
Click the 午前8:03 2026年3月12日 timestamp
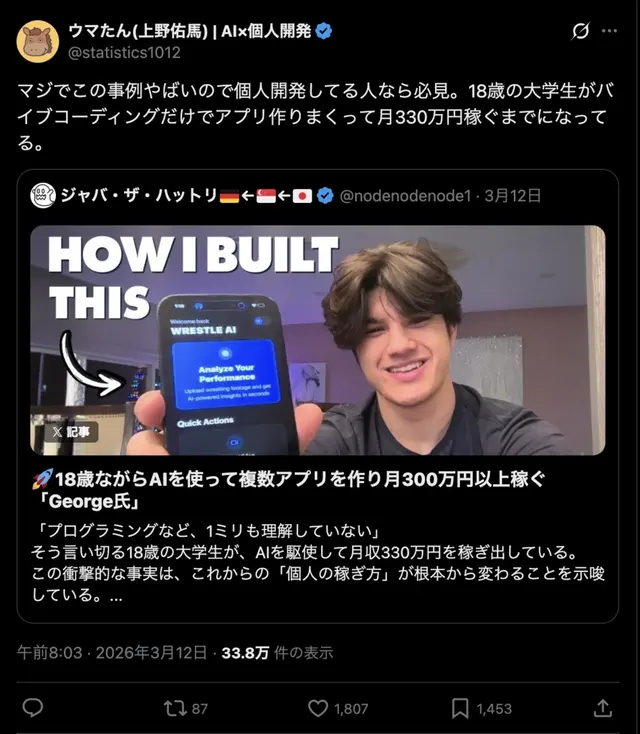(112, 653)
